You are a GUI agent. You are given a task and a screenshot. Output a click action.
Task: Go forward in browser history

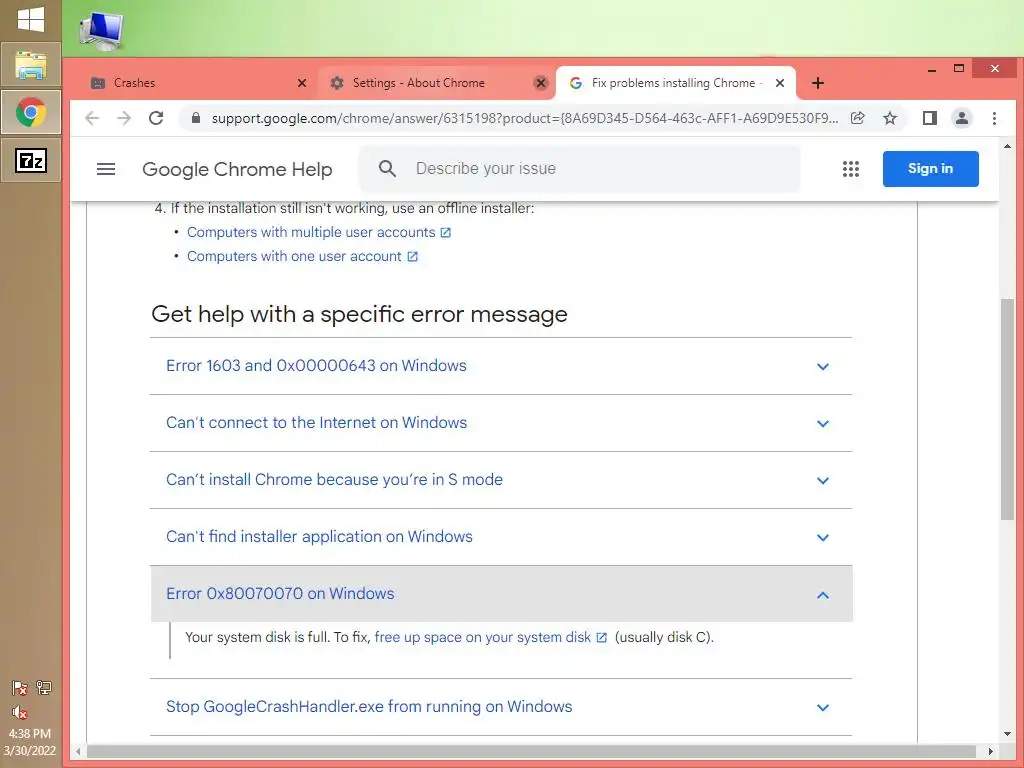[123, 118]
